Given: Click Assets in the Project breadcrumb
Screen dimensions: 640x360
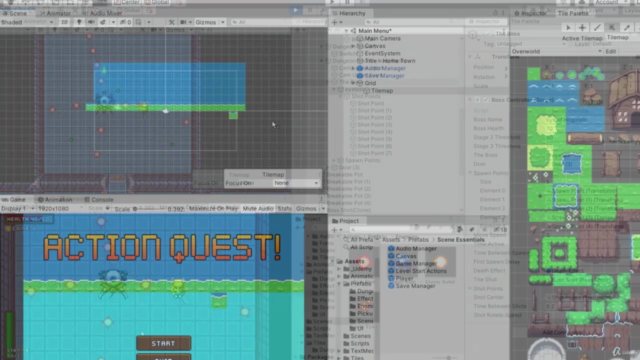Looking at the screenshot, I should tap(391, 240).
